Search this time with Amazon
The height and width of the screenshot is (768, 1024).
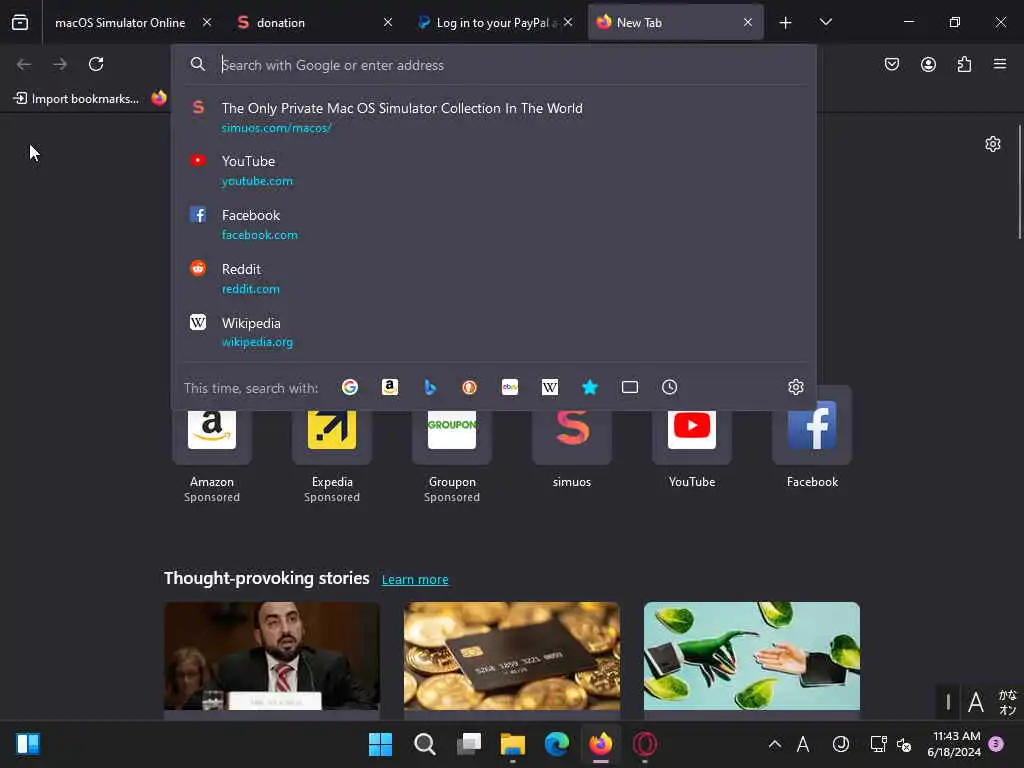click(390, 387)
